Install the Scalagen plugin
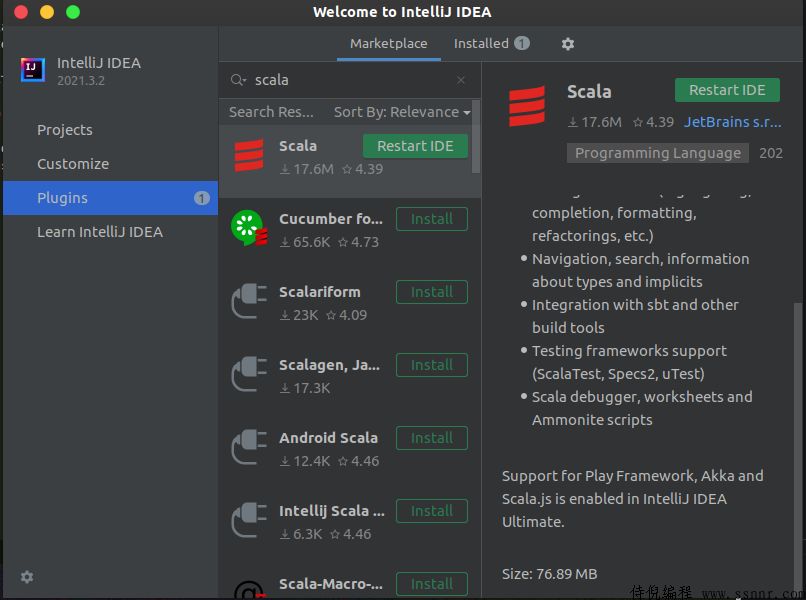Screen dimensions: 806x600 point(432,365)
